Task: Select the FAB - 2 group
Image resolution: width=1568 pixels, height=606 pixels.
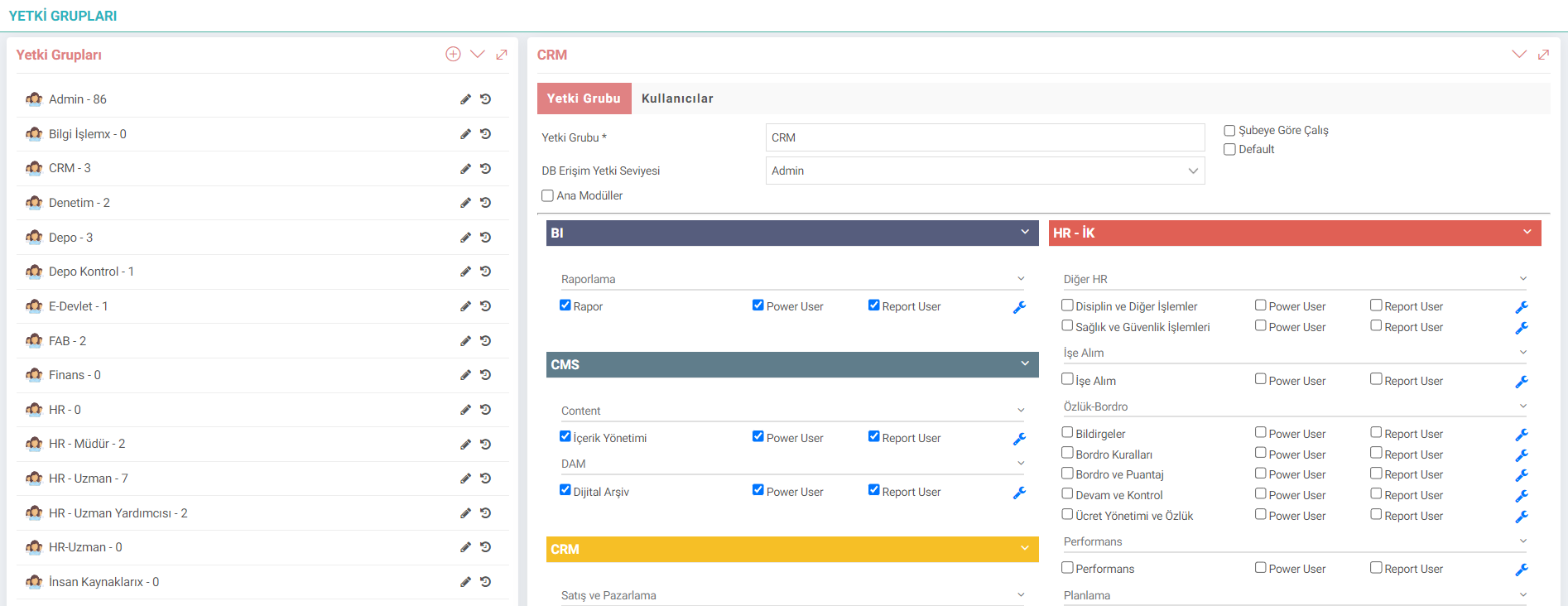Action: point(68,341)
